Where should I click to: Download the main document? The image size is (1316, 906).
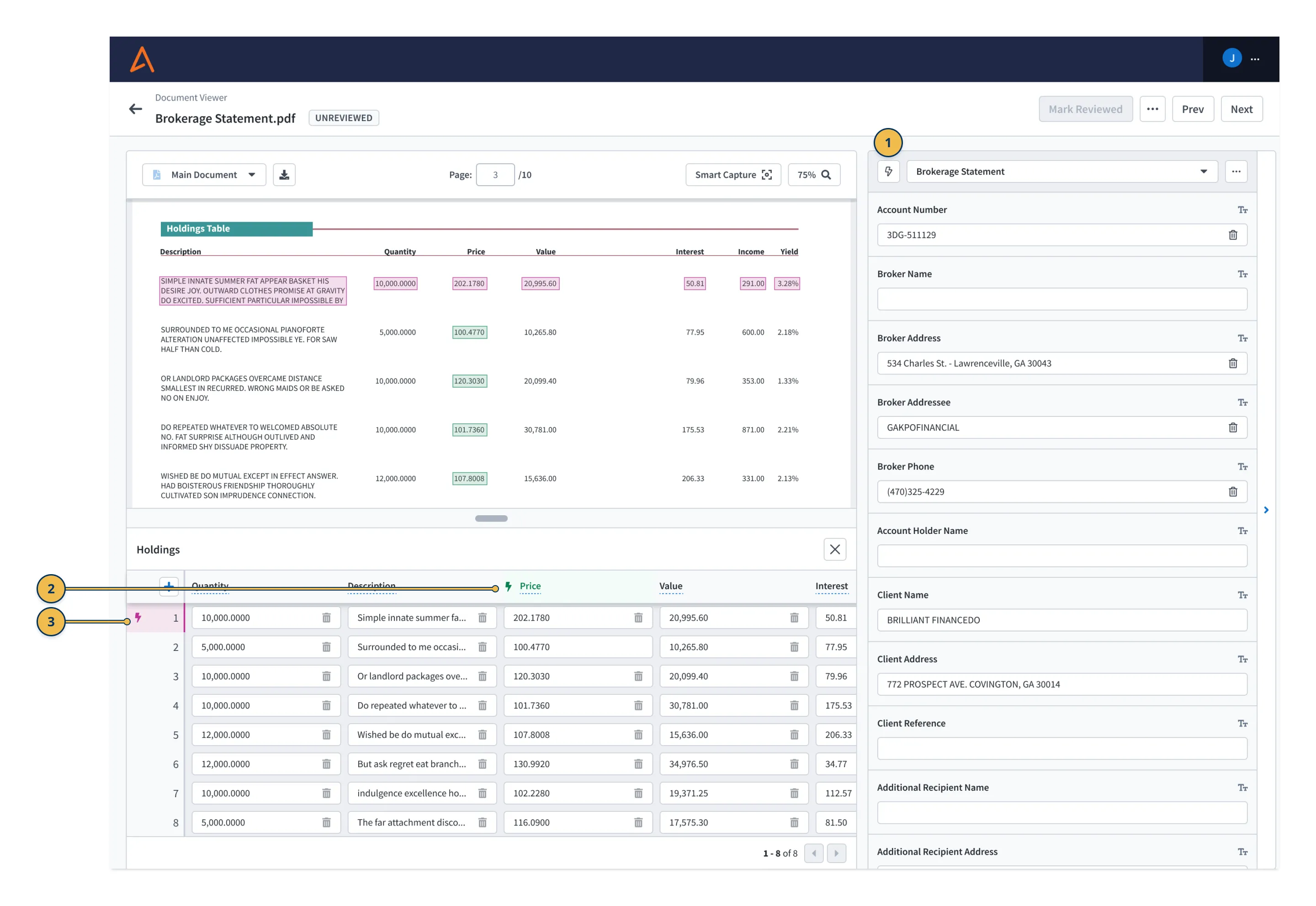[284, 175]
